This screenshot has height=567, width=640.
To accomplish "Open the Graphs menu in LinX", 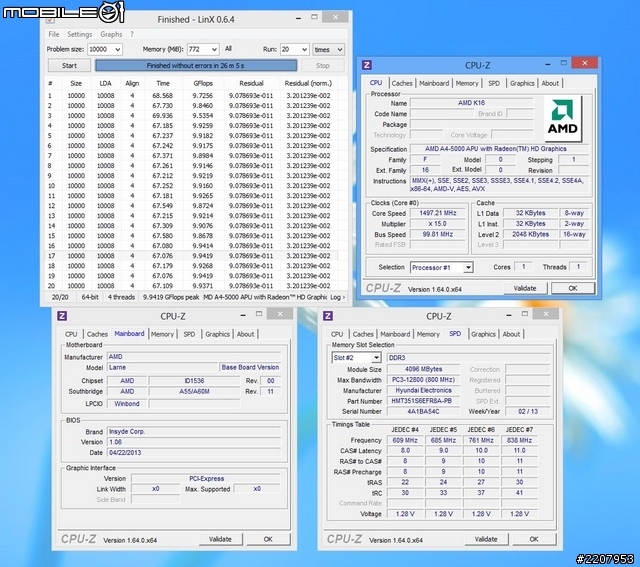I will pos(111,34).
